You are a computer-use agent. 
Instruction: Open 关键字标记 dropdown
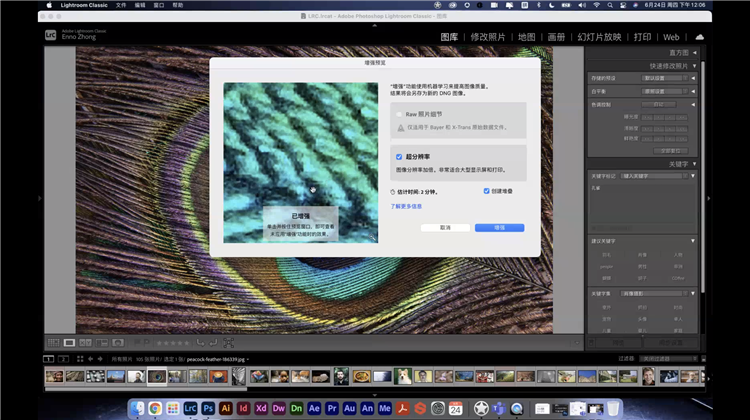tap(655, 176)
